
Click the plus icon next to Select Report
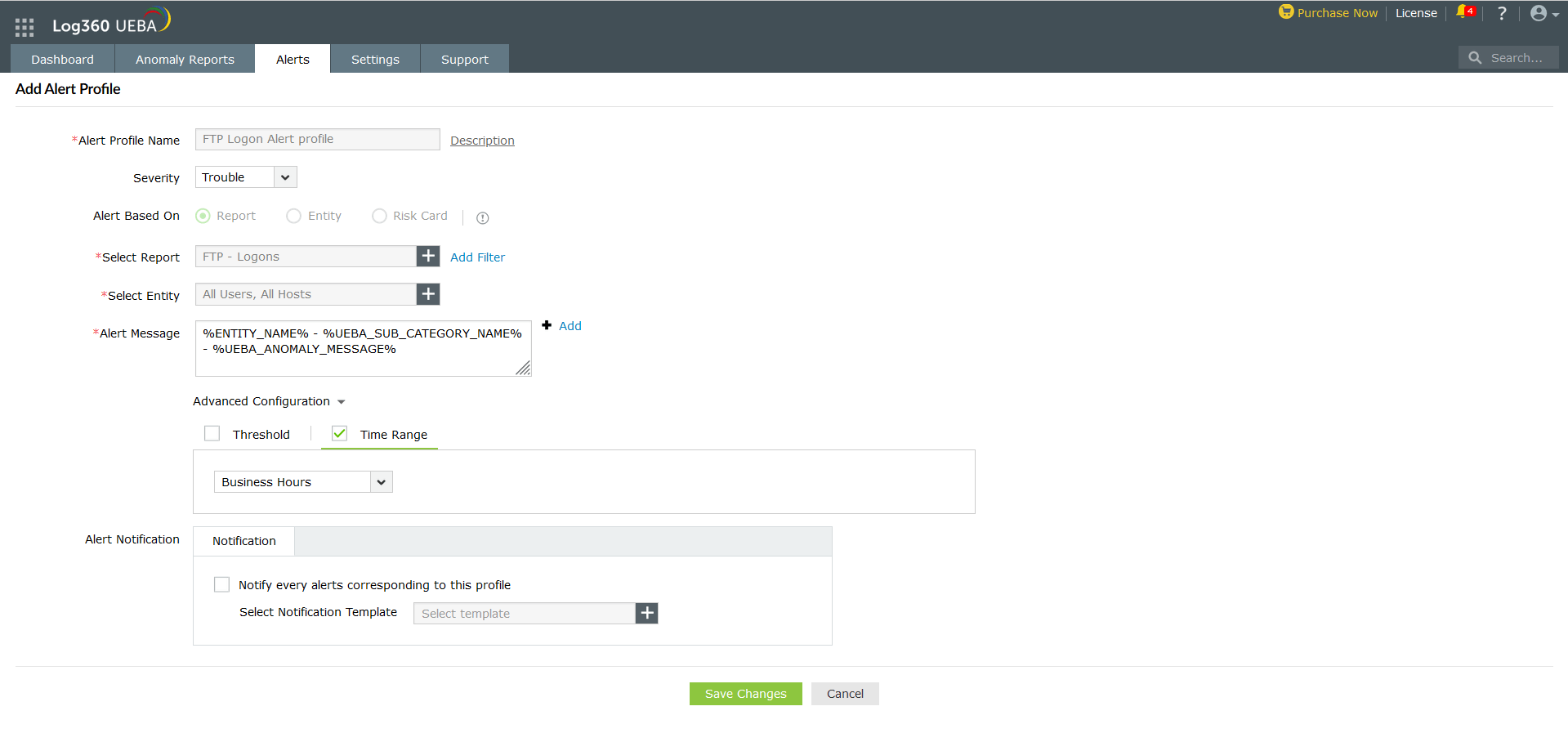427,256
